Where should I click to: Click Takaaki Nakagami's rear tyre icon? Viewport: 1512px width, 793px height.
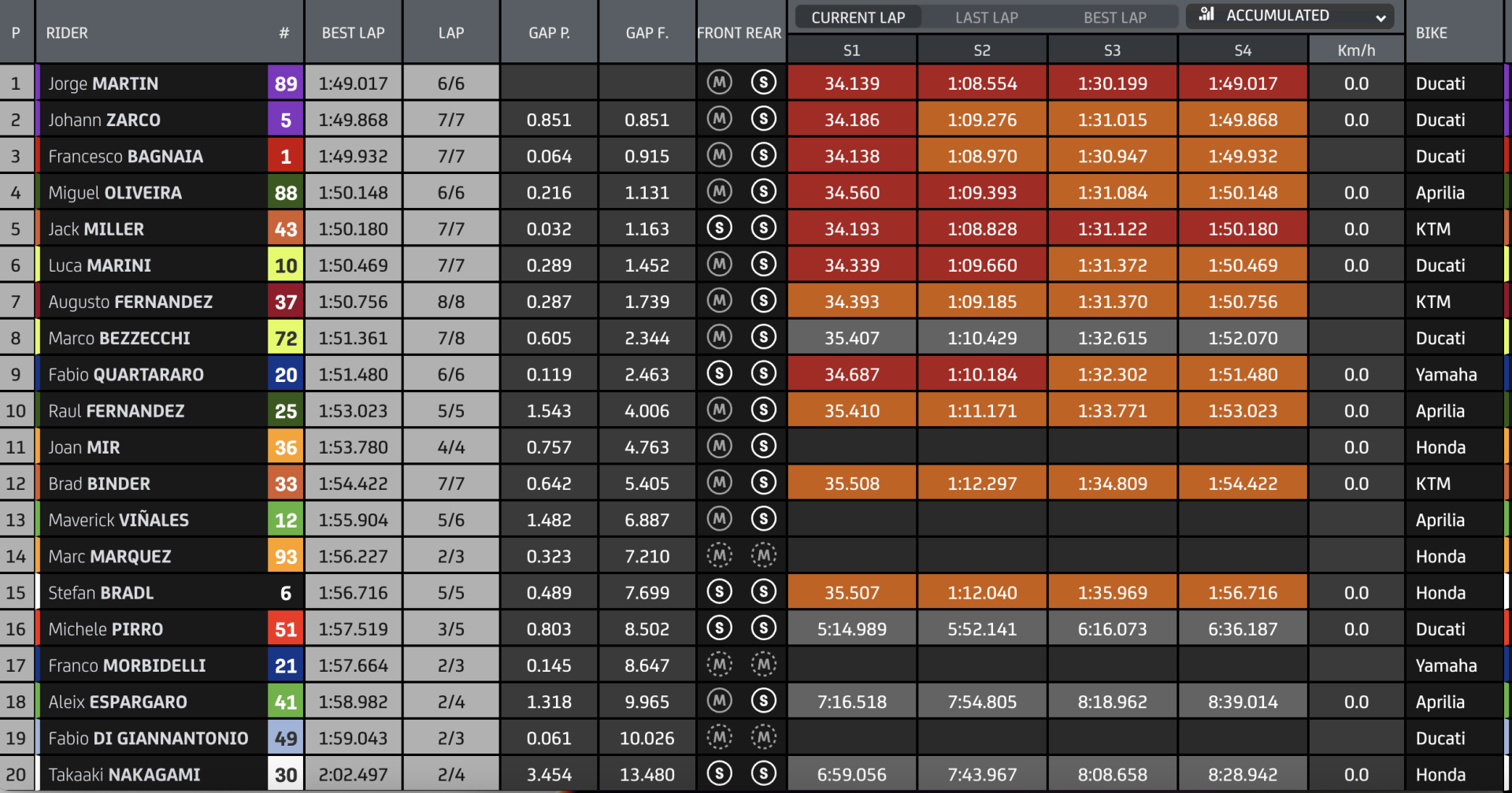coord(763,773)
